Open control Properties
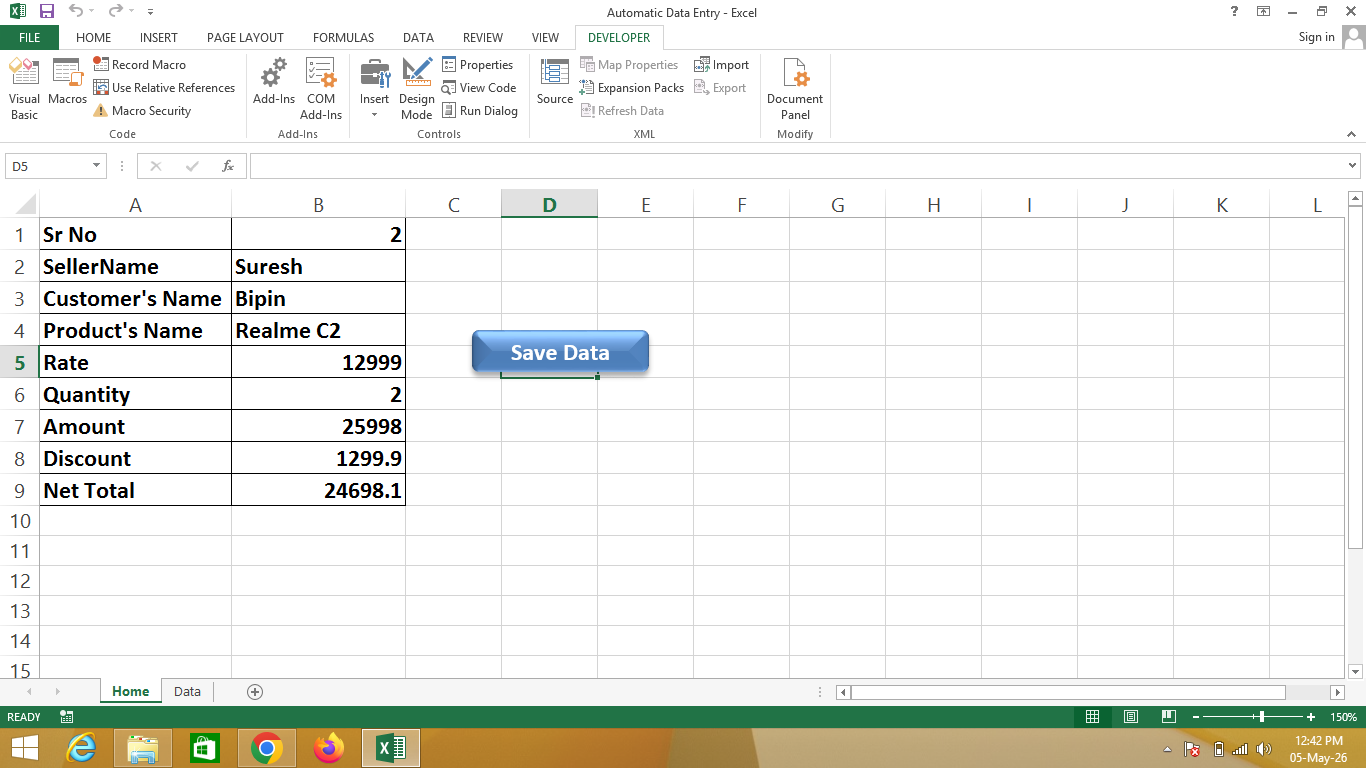 point(477,64)
